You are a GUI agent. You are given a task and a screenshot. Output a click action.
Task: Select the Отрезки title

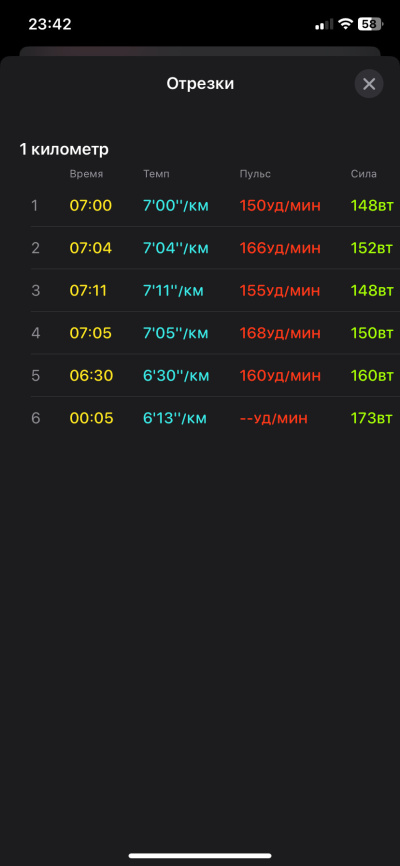click(x=200, y=84)
